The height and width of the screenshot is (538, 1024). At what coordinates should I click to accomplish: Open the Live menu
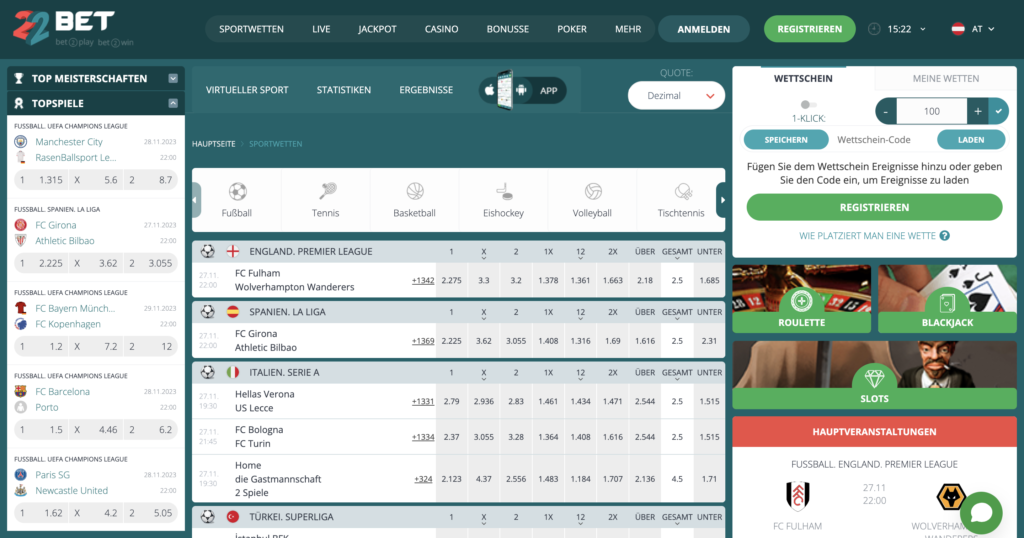[321, 29]
